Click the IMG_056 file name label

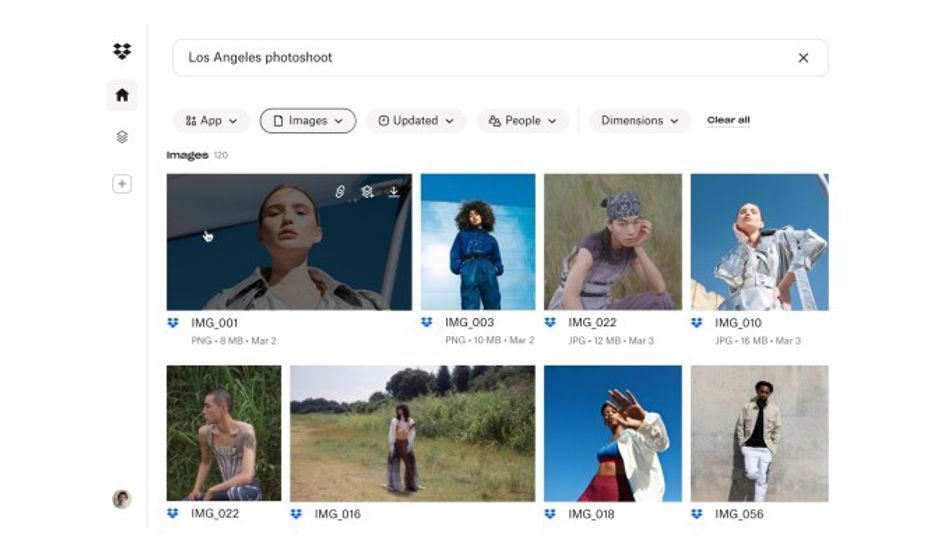[739, 514]
